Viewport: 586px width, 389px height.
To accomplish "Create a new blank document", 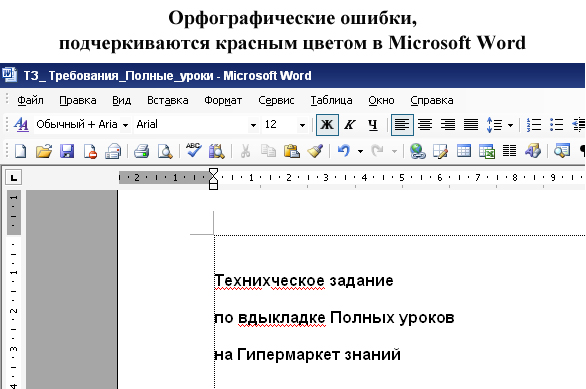I will pos(20,151).
